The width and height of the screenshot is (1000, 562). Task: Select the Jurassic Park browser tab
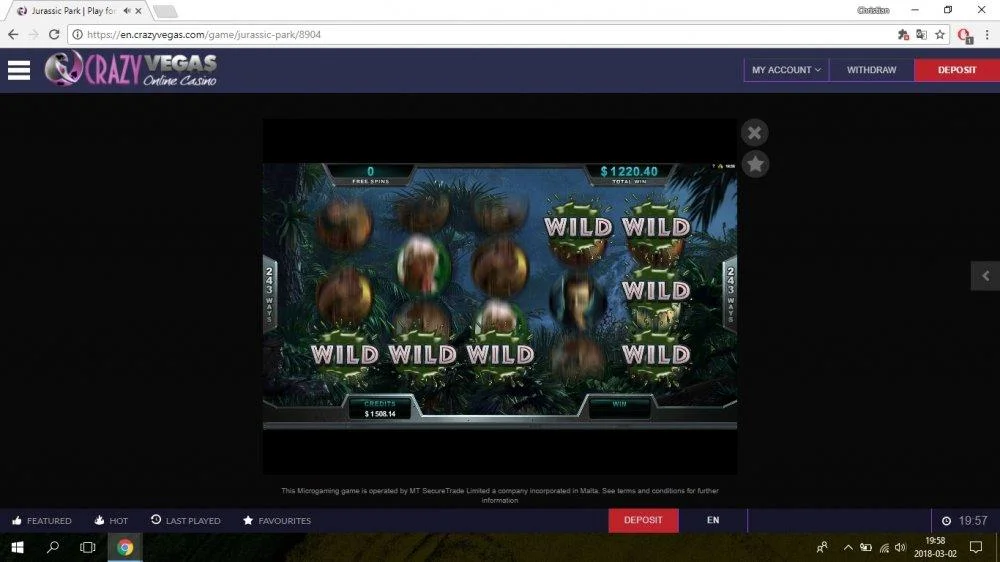point(73,11)
